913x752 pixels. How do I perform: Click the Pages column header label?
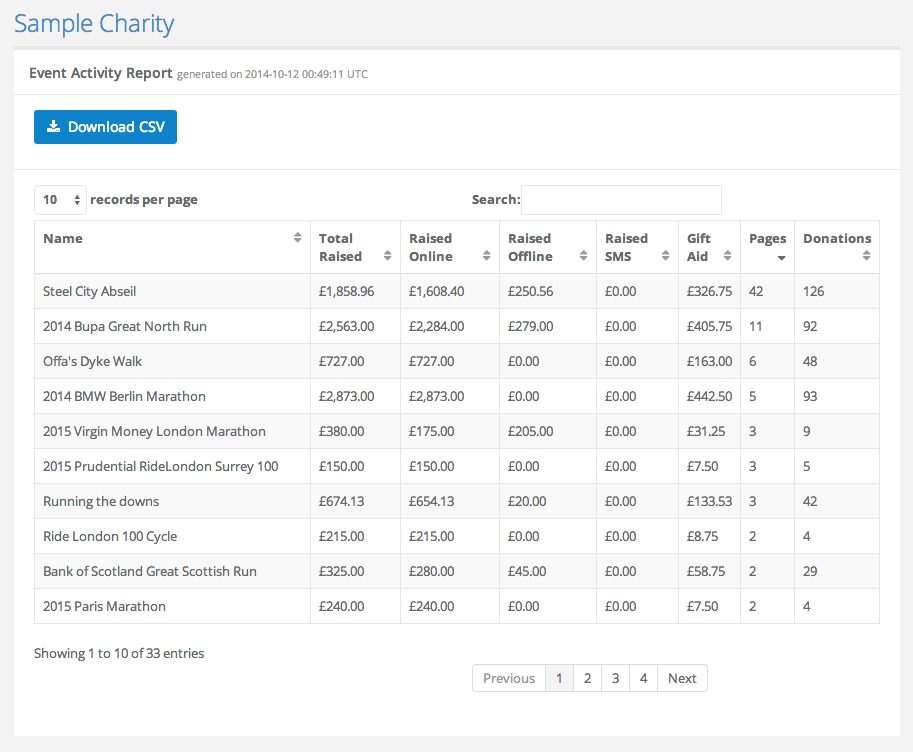(767, 239)
